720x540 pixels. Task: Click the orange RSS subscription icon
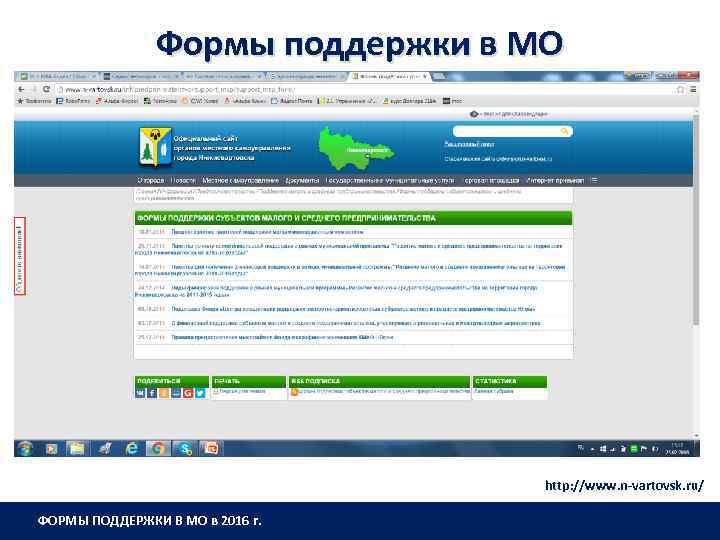tap(295, 392)
